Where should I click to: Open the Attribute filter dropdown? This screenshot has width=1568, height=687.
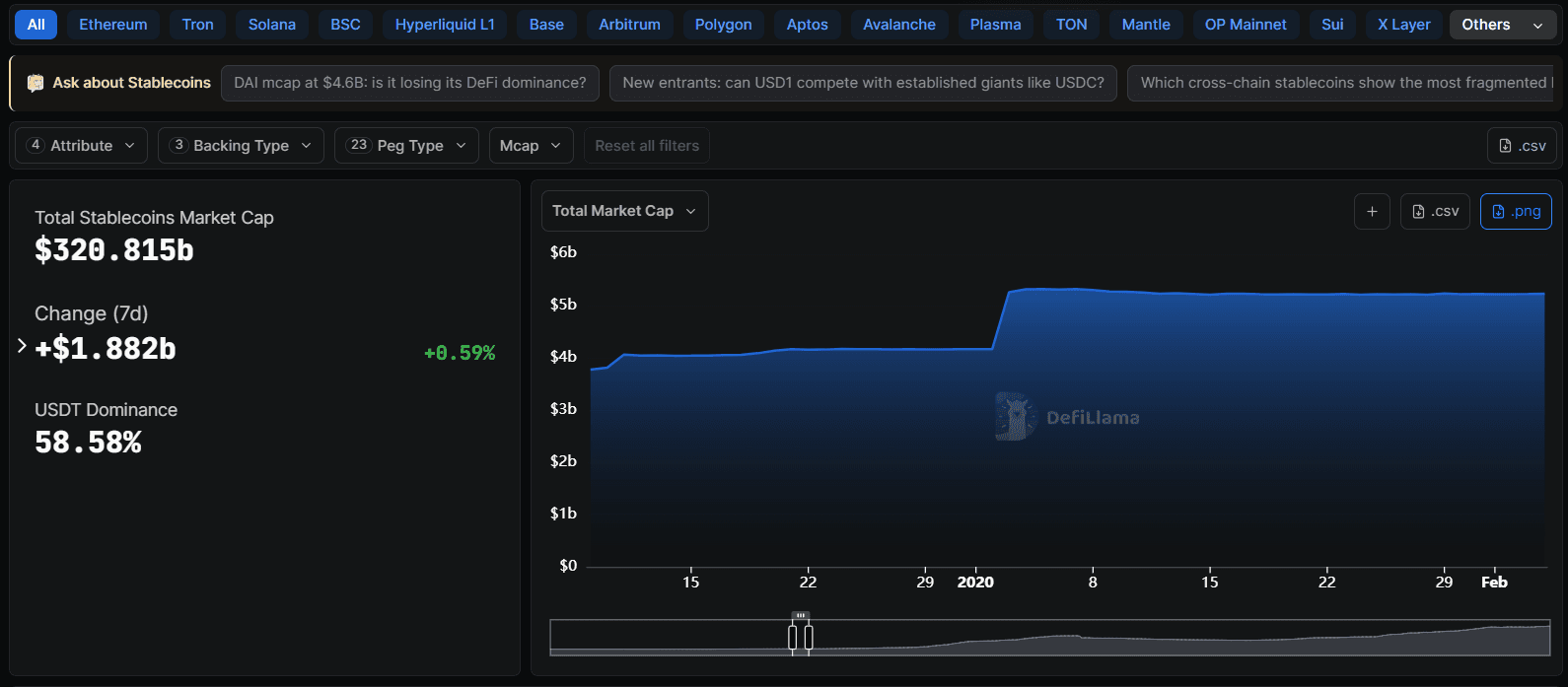(x=81, y=146)
